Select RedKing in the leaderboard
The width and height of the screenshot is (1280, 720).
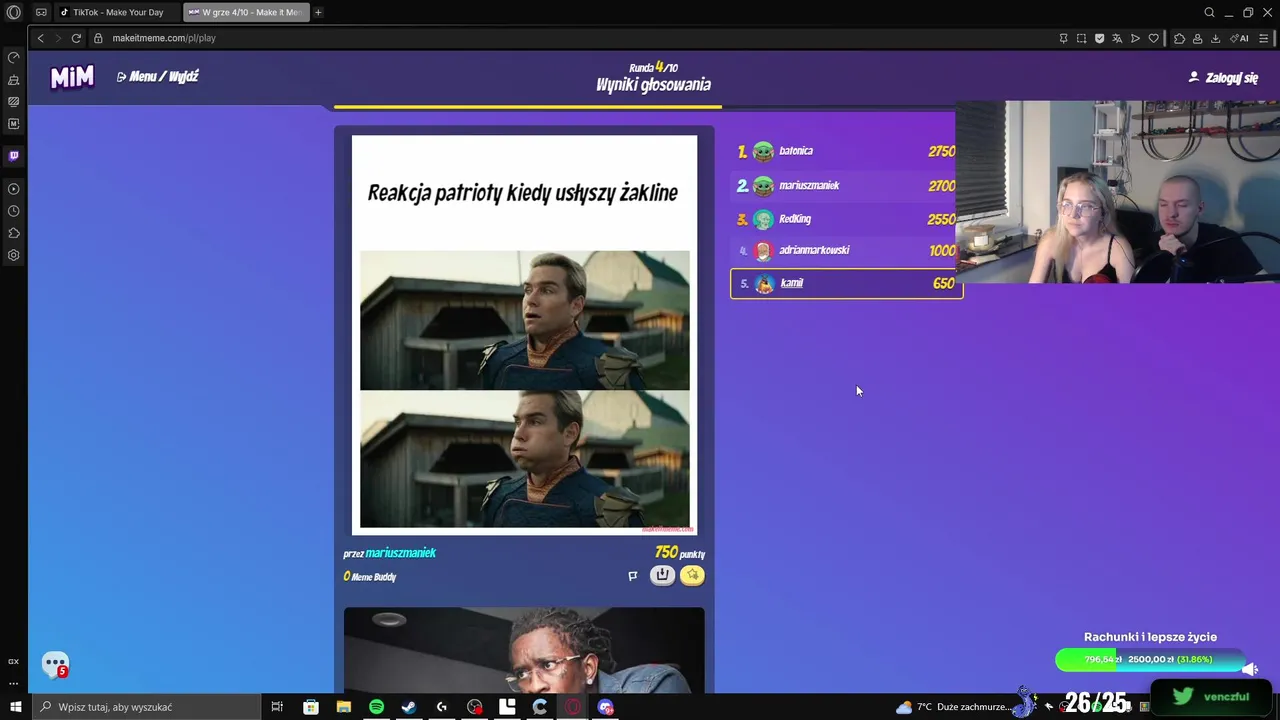tap(846, 219)
